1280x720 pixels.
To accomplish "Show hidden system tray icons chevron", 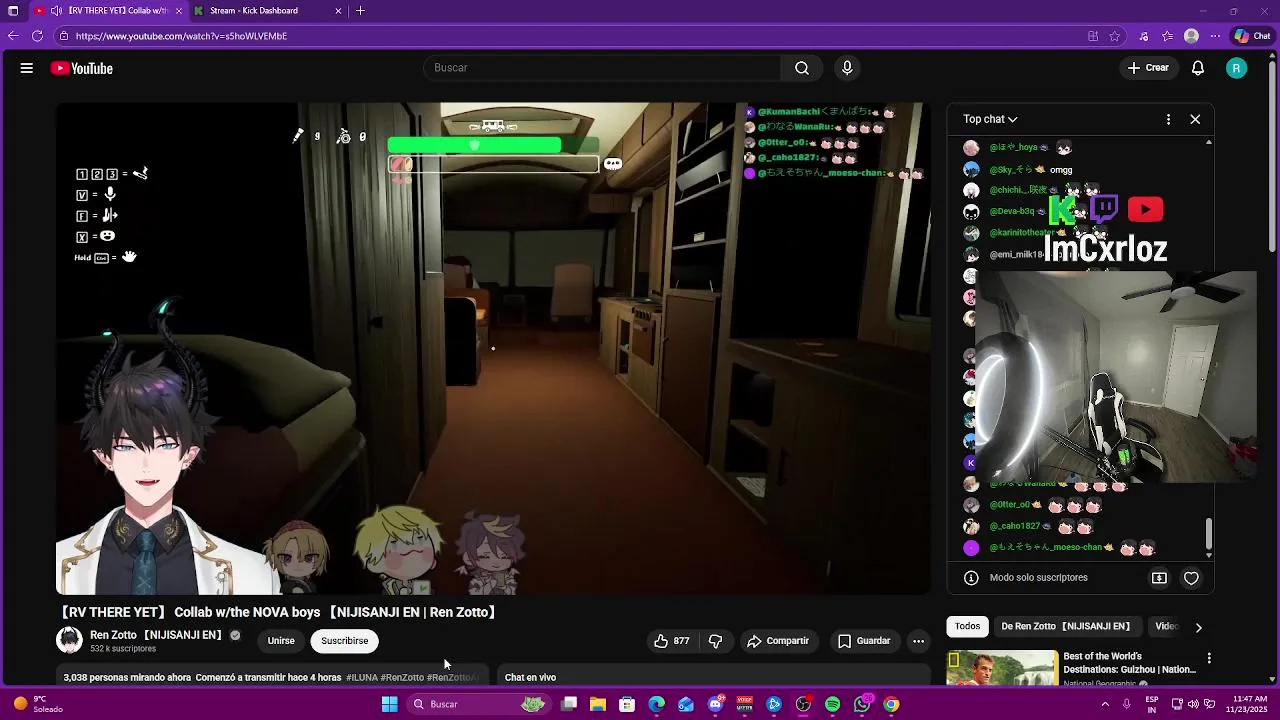I will [x=1105, y=704].
